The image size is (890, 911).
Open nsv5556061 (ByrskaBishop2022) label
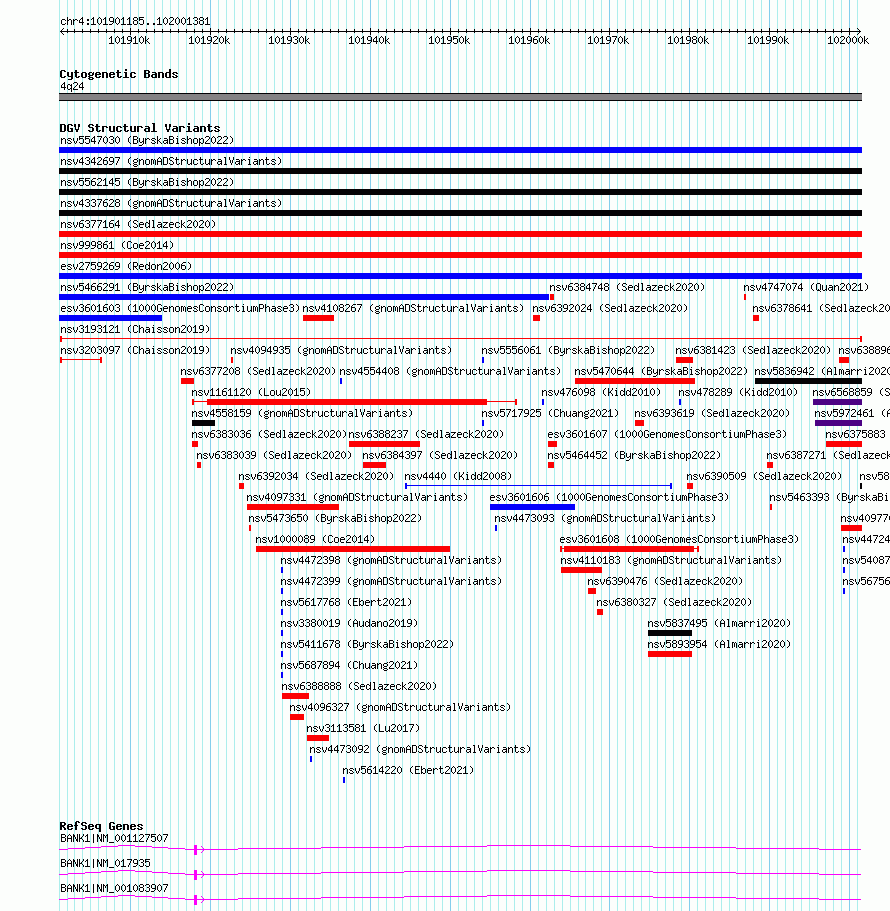click(x=568, y=350)
